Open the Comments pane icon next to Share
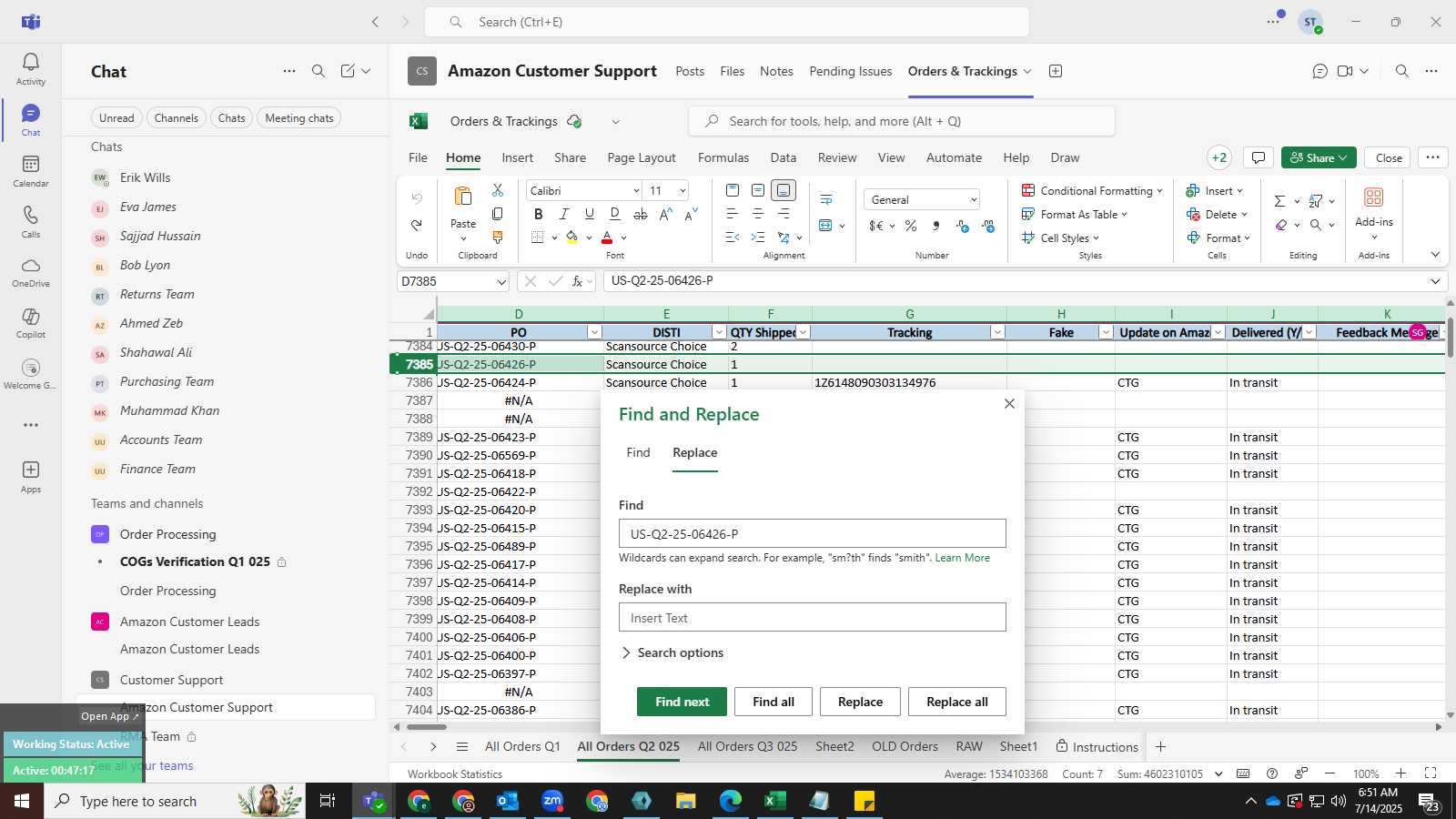 pos(1258,157)
